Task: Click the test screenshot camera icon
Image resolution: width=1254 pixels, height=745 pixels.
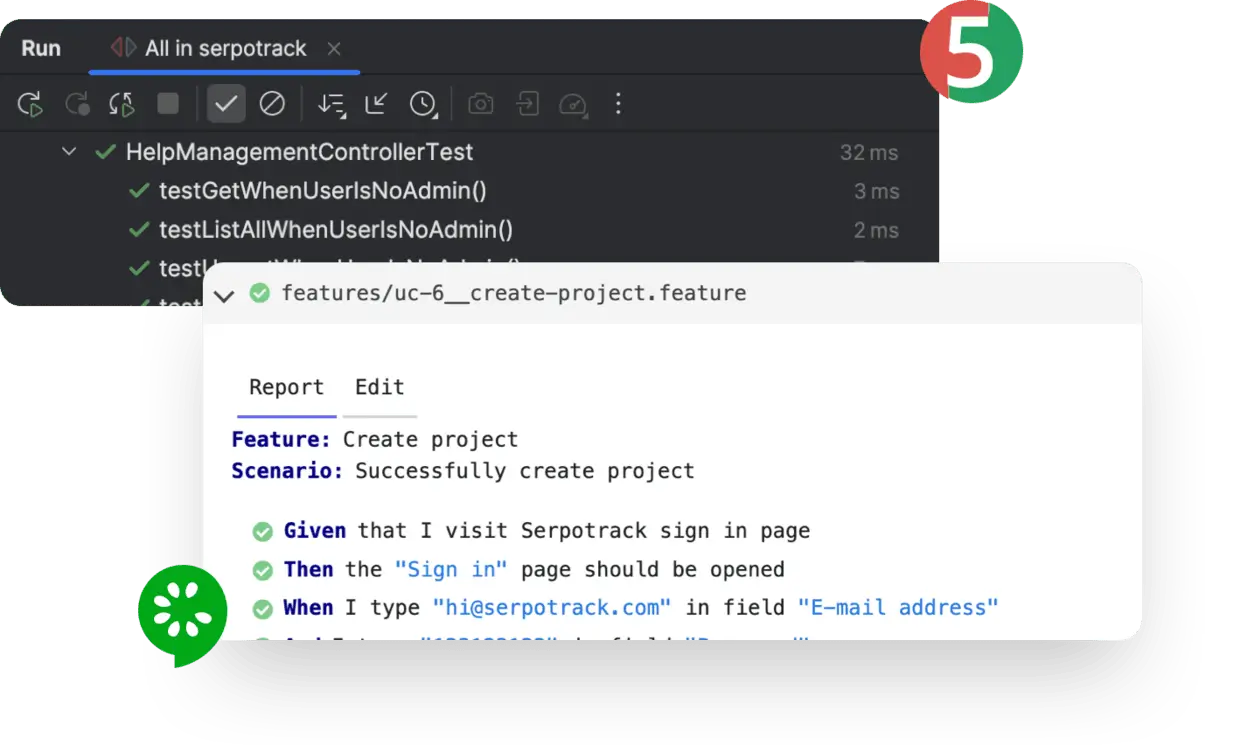Action: (x=480, y=103)
